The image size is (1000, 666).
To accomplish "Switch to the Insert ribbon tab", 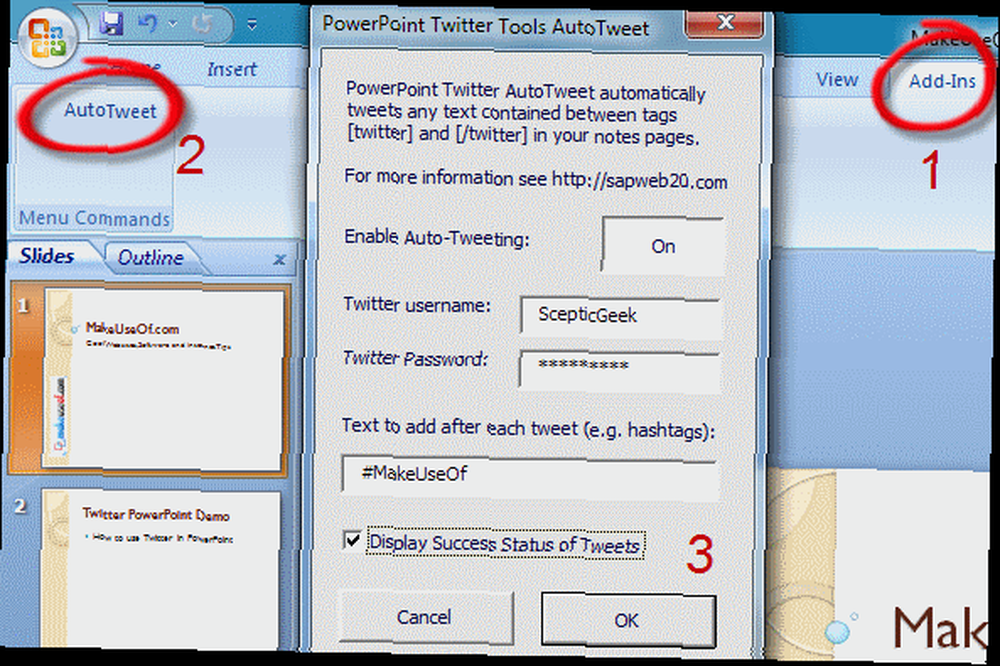I will (232, 69).
